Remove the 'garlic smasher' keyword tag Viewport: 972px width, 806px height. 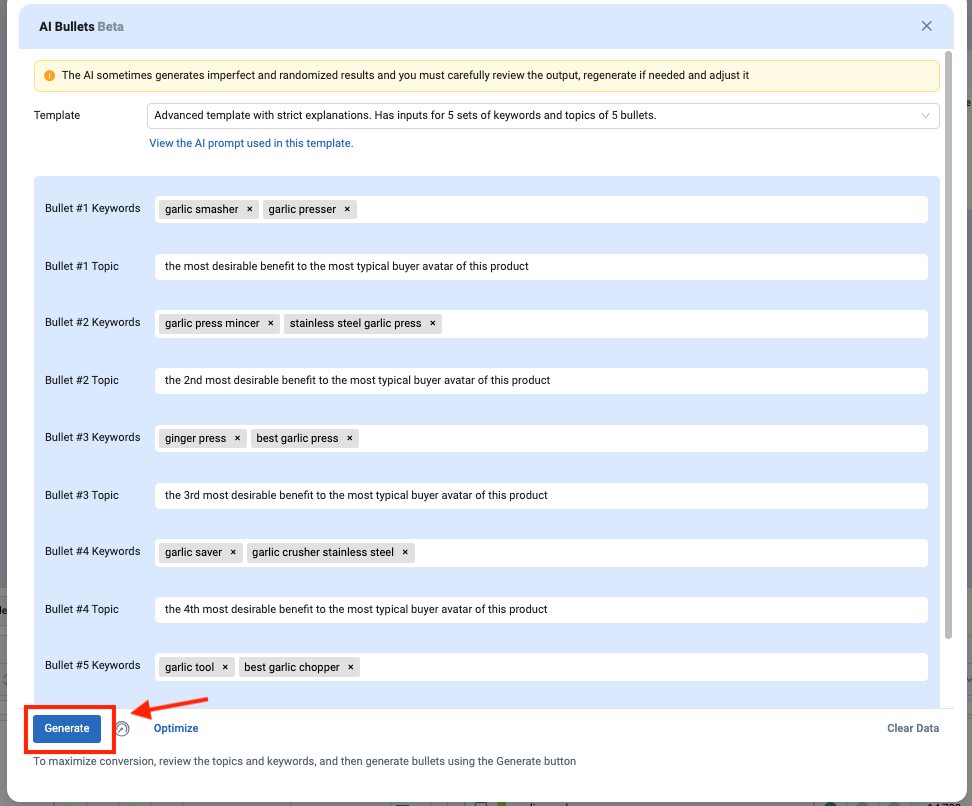pyautogui.click(x=250, y=210)
